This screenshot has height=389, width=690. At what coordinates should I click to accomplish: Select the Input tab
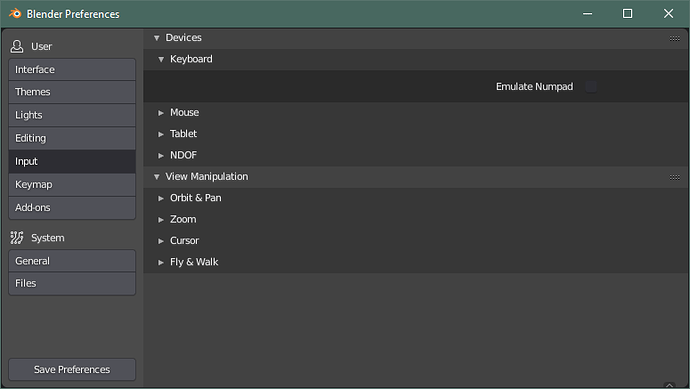pos(72,161)
